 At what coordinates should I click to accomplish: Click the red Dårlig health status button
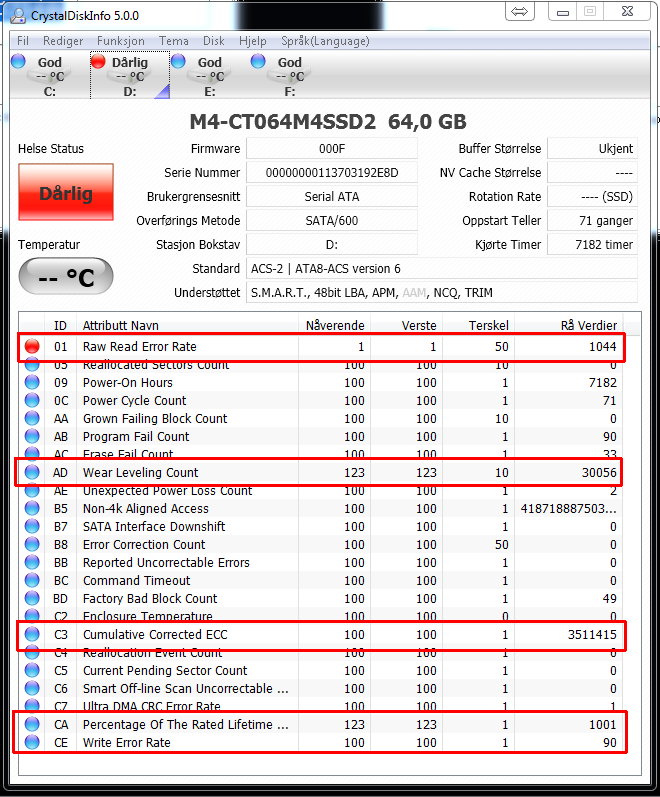(x=66, y=192)
